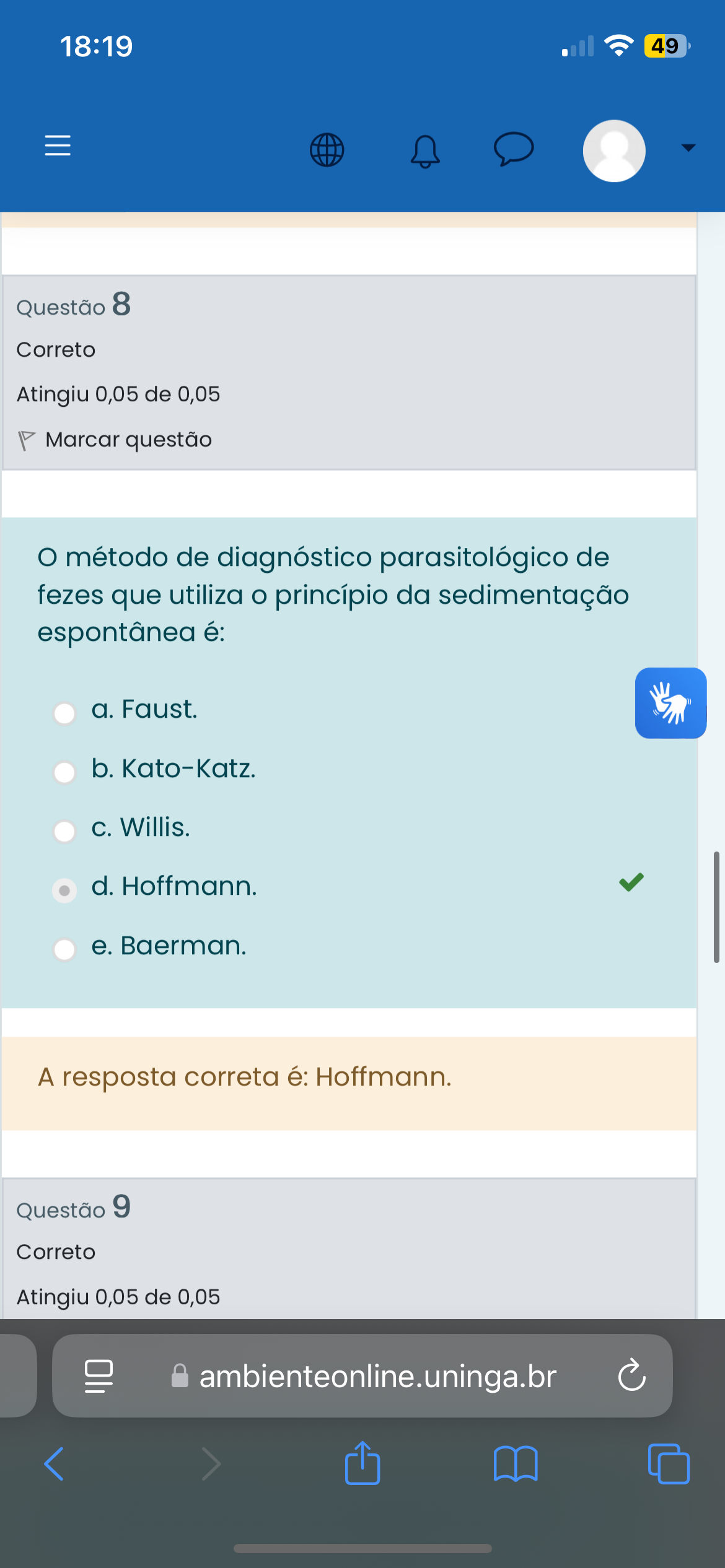Screen dimensions: 725x1568
Task: Open the hamburger navigation menu
Action: point(58,146)
